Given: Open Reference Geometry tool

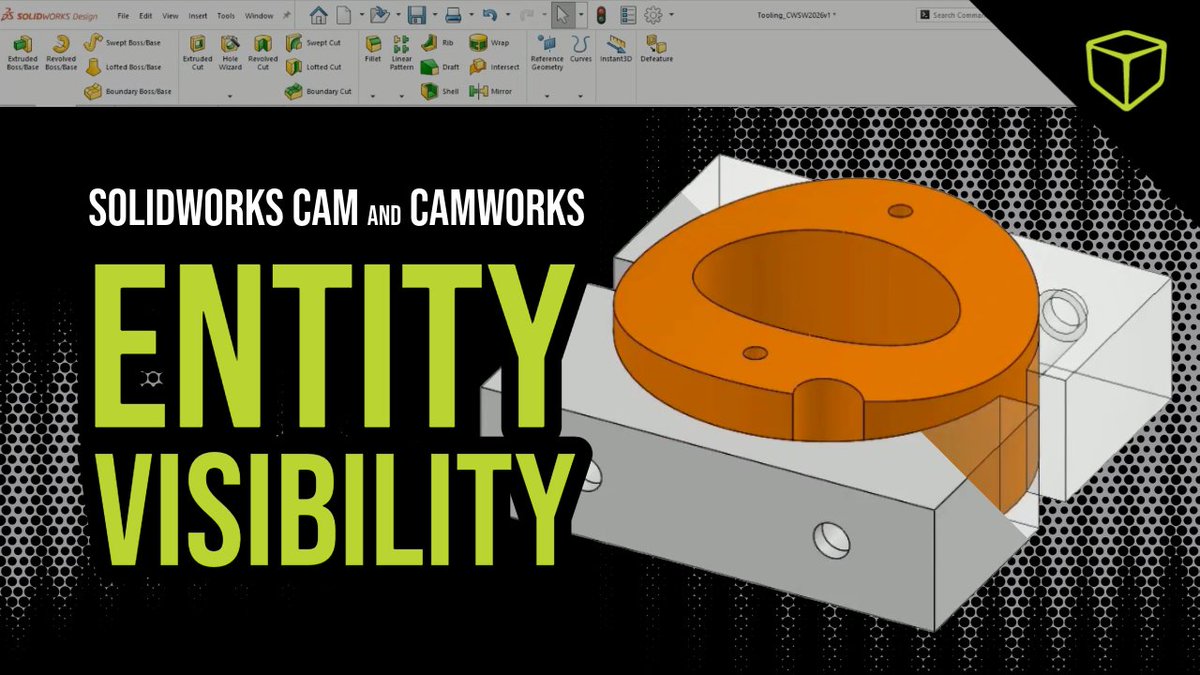Looking at the screenshot, I should 547,52.
